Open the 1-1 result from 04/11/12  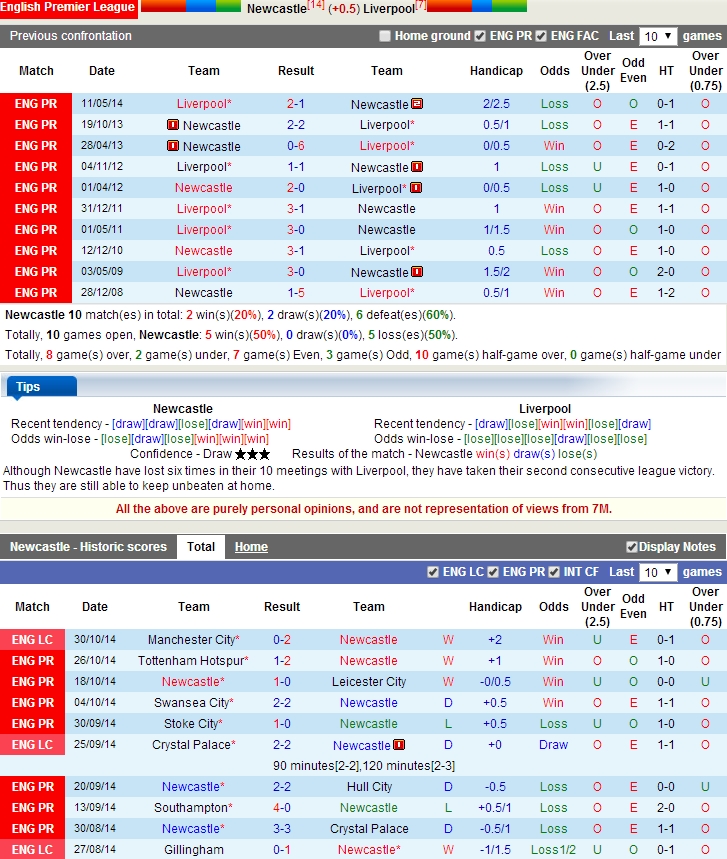296,167
